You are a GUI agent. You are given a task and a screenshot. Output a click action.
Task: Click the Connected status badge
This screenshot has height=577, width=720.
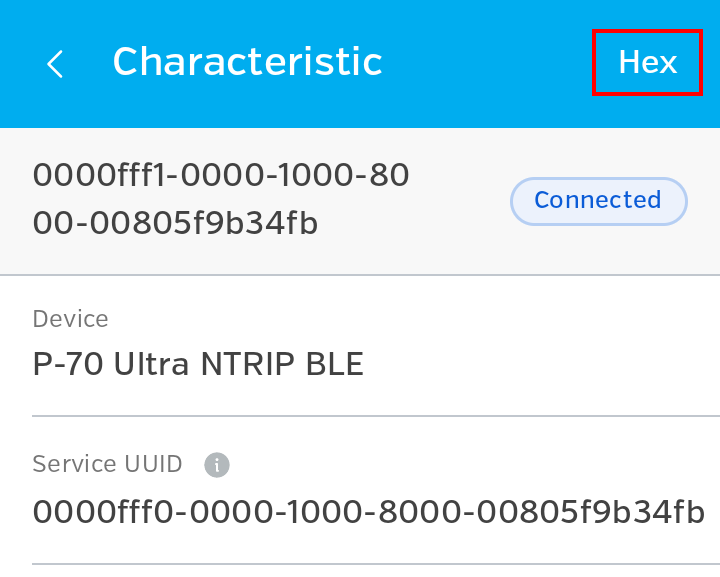coord(598,201)
